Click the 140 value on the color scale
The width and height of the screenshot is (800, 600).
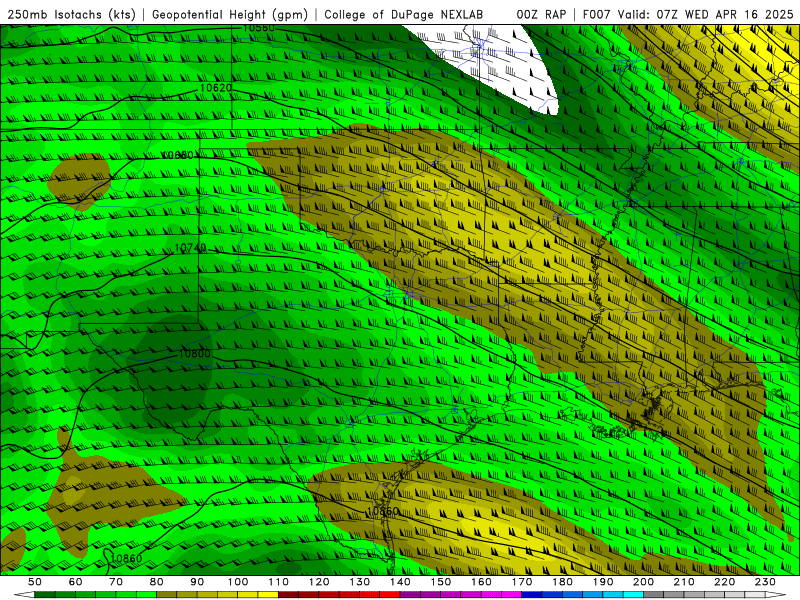(400, 582)
